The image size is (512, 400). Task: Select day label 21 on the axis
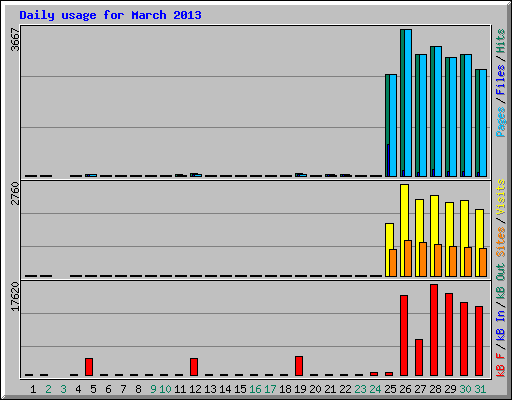click(330, 389)
